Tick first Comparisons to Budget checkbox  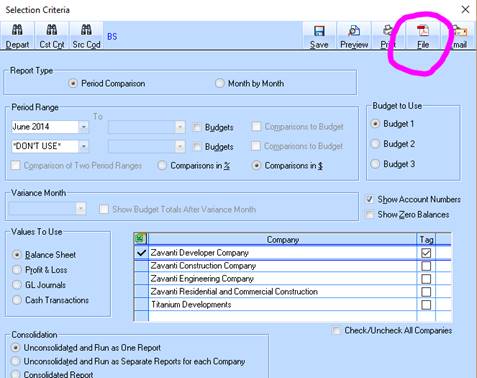[256, 127]
